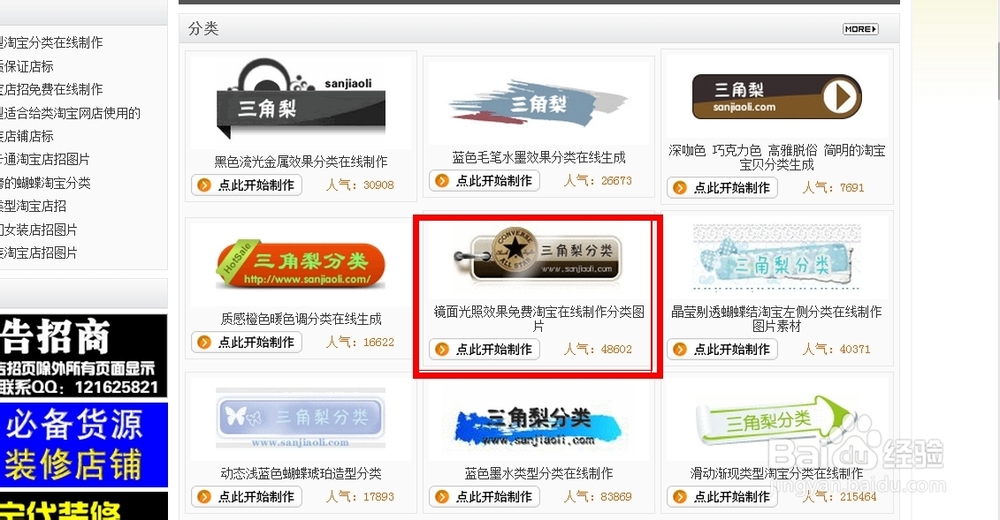Click orange arrow icon under crystal bow-knot category
The height and width of the screenshot is (520, 1000).
point(680,350)
